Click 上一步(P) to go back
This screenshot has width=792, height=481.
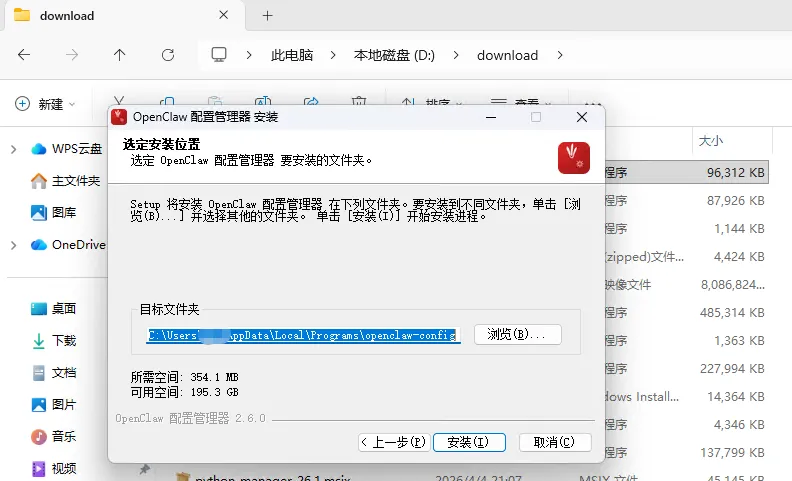pos(394,442)
